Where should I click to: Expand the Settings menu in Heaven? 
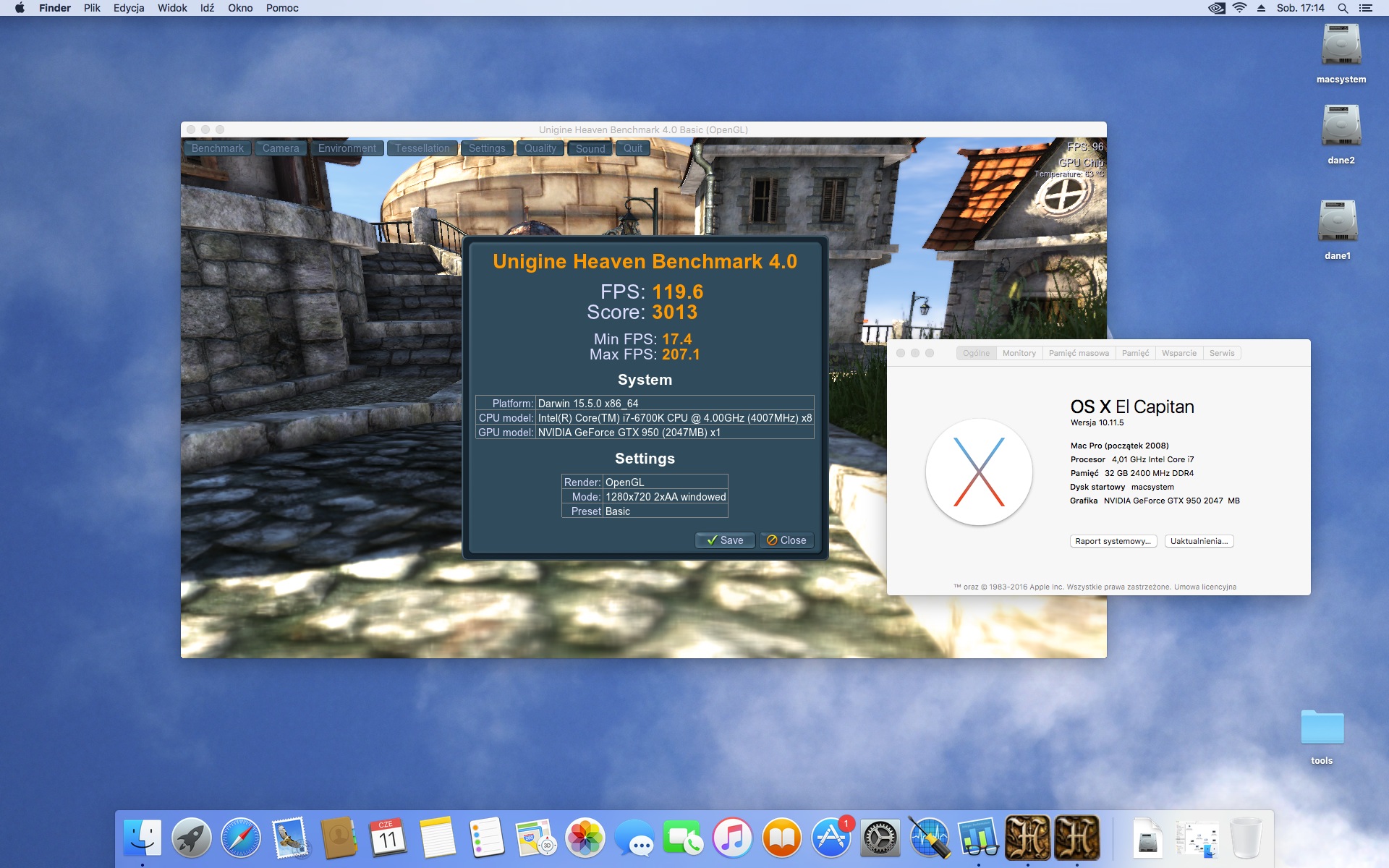[x=487, y=148]
